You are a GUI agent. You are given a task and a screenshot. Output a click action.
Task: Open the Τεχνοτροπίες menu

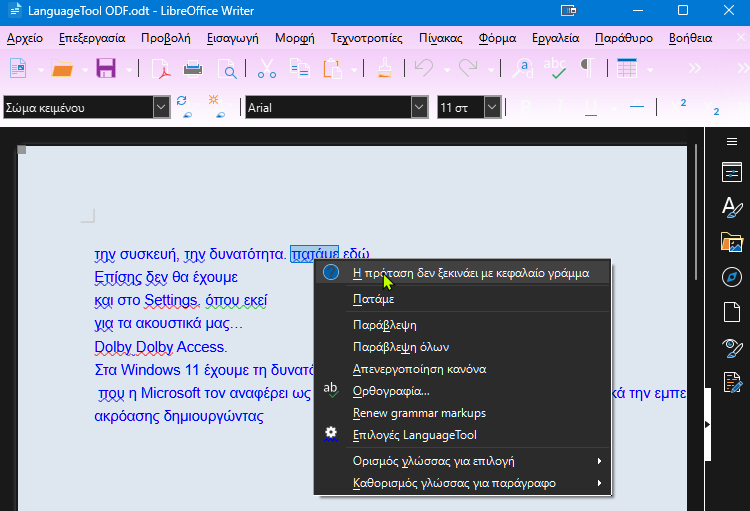(366, 38)
